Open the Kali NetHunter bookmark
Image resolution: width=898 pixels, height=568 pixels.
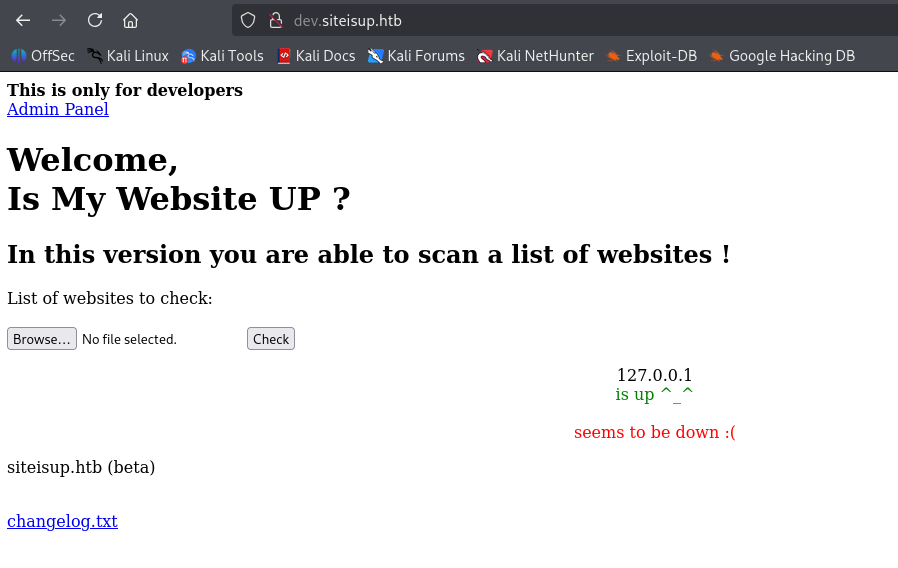click(x=535, y=56)
